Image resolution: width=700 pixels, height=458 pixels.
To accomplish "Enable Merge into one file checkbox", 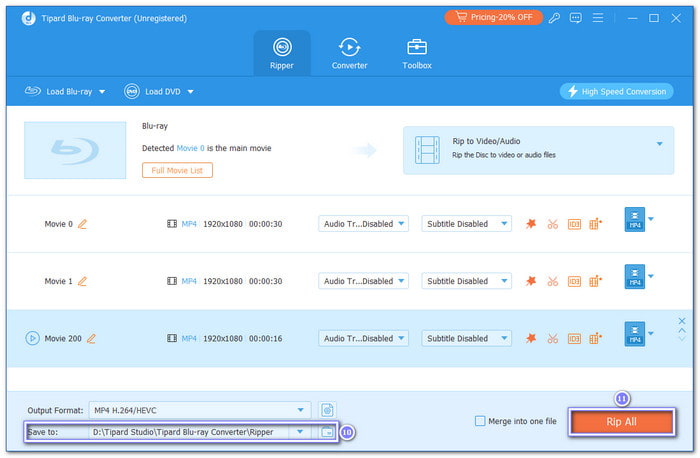I will [480, 421].
